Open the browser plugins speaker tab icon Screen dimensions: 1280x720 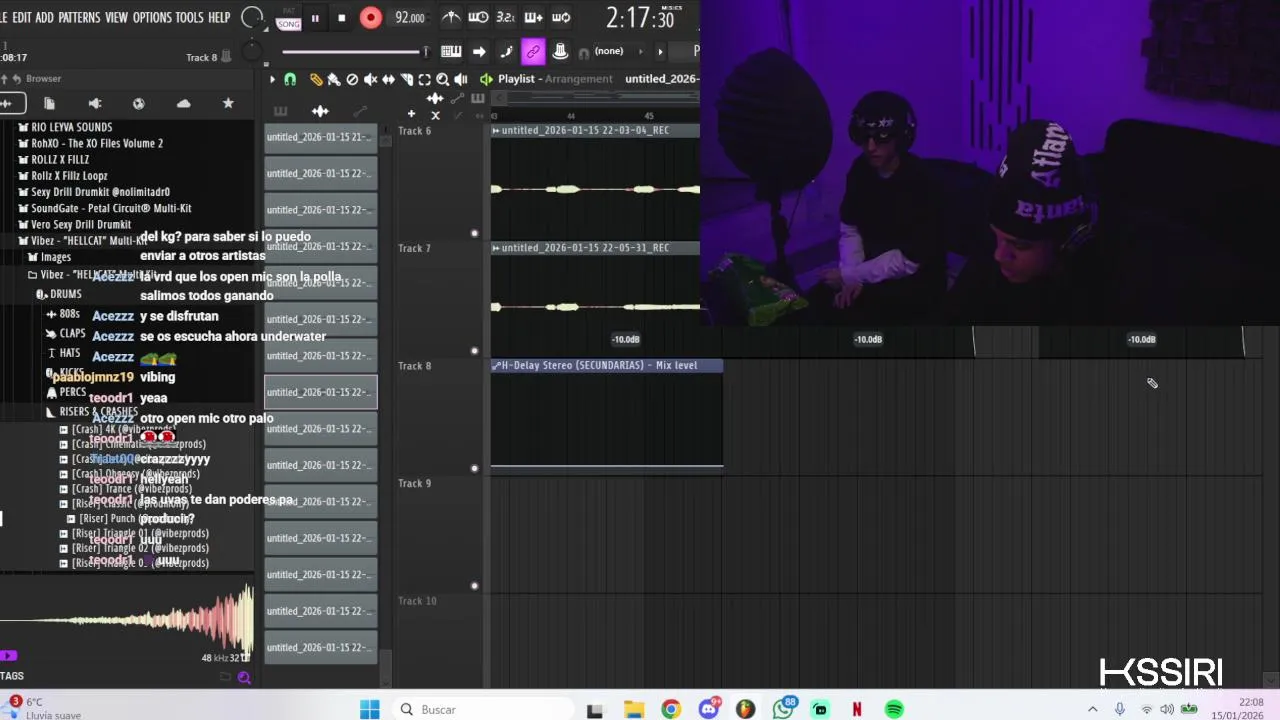click(x=95, y=103)
